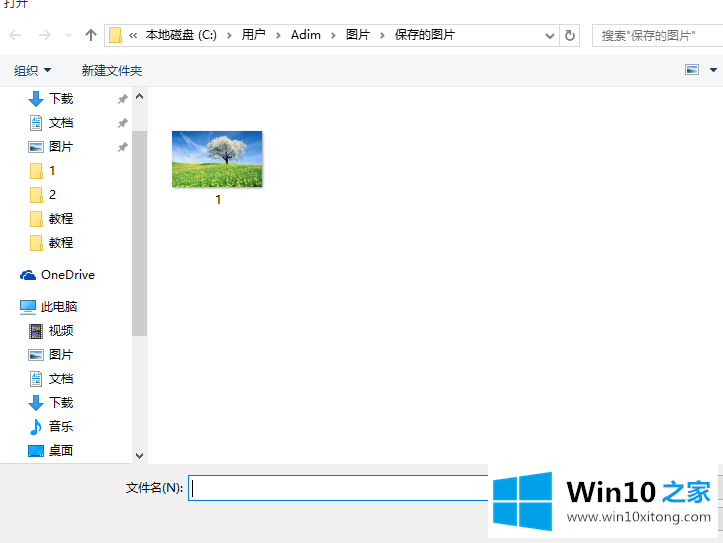Unpin icon next to 下载

pyautogui.click(x=122, y=99)
